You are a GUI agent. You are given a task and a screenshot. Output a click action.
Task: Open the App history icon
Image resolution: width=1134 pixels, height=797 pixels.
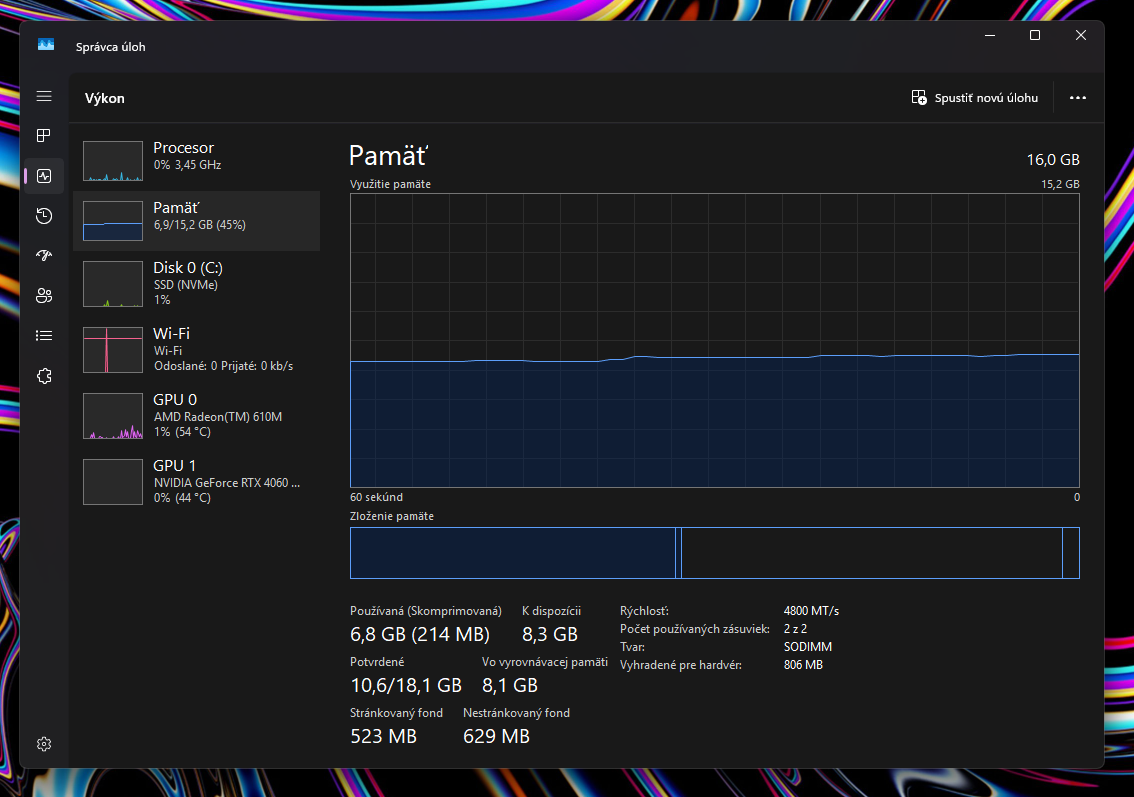44,216
